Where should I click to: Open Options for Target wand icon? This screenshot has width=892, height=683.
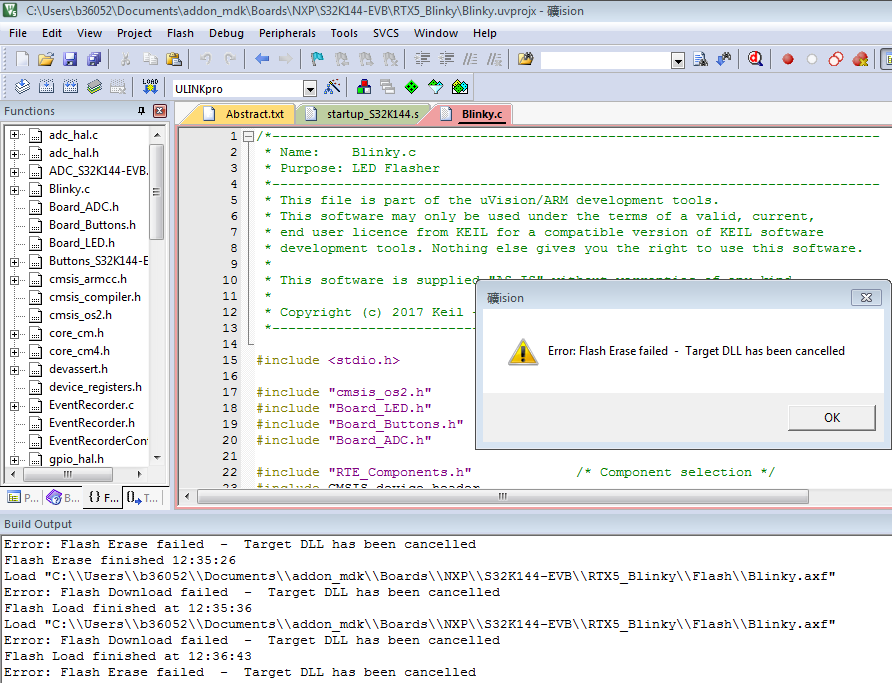(x=333, y=88)
